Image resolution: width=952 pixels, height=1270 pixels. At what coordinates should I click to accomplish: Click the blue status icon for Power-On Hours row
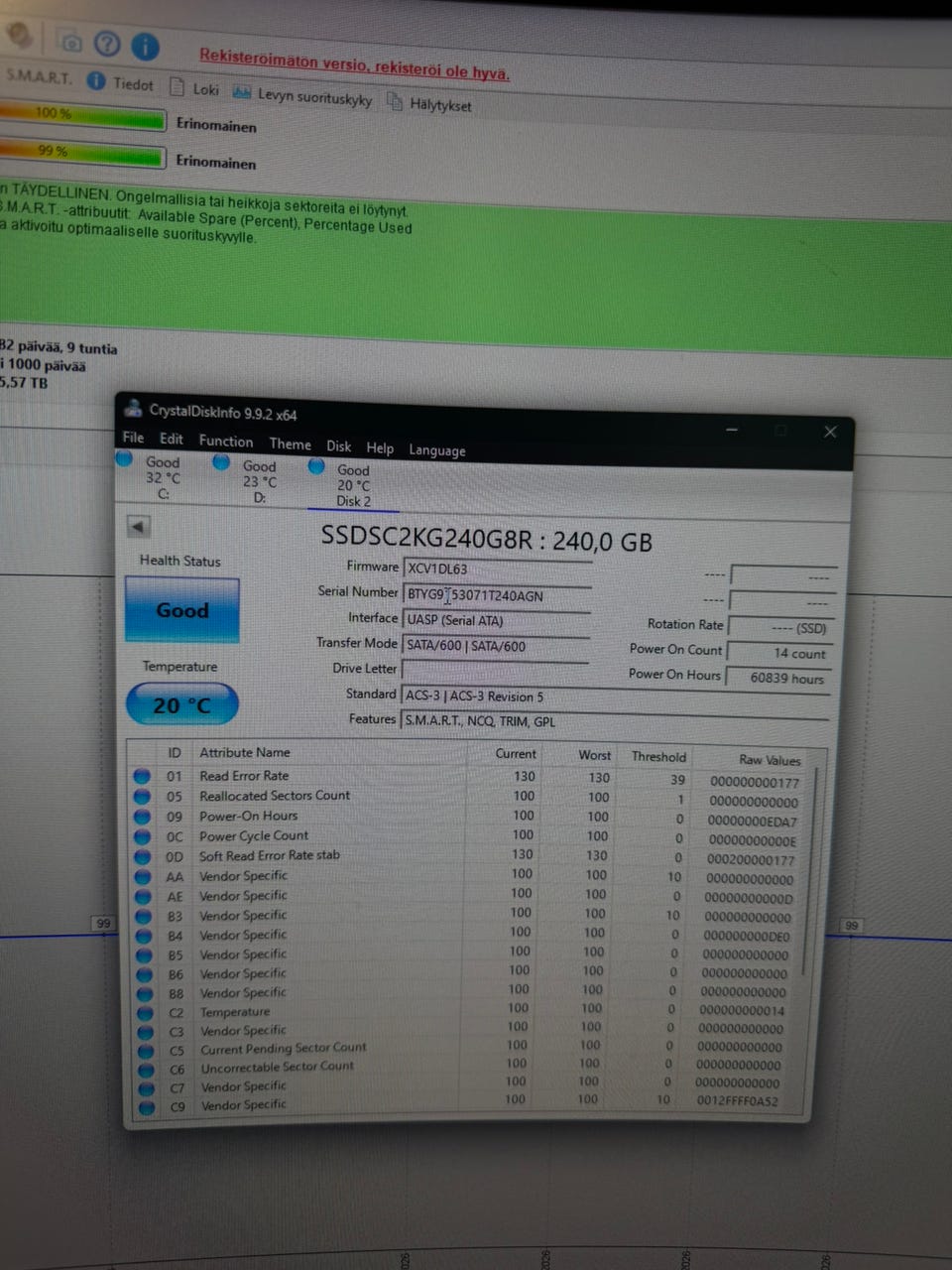tap(142, 817)
